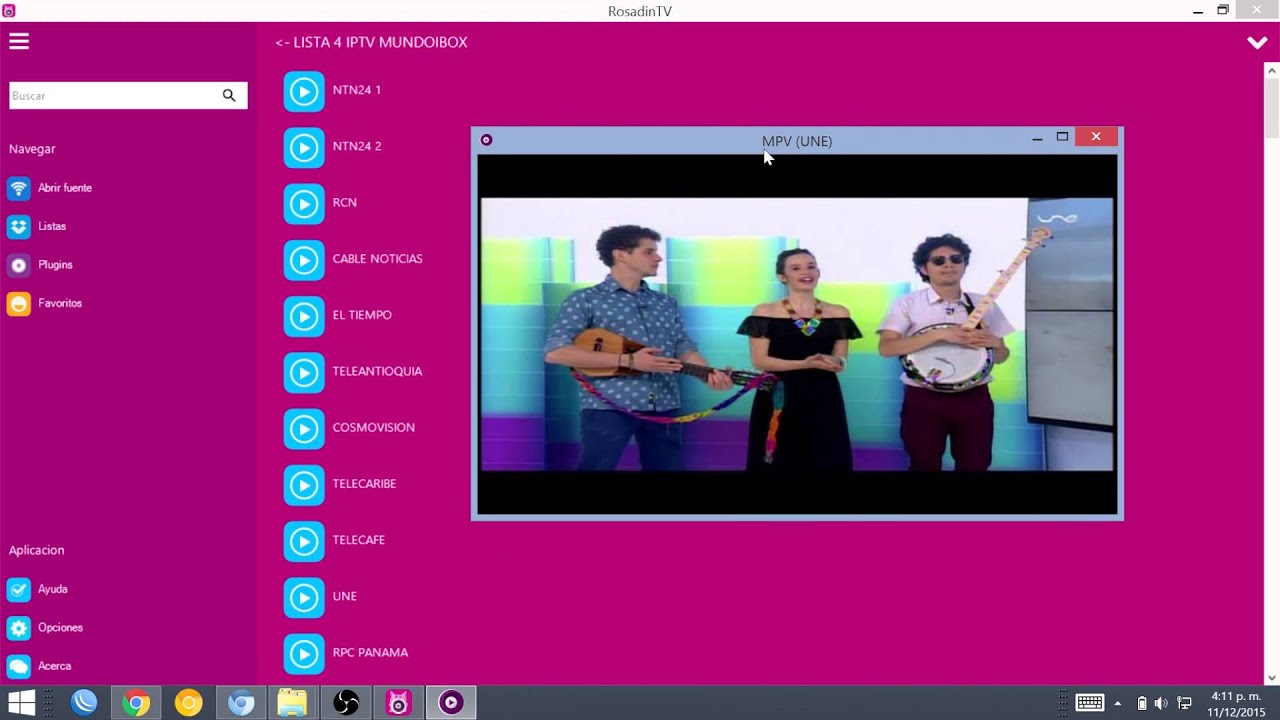Maximize the MPV (UNE) window
This screenshot has width=1280, height=720.
(x=1062, y=137)
